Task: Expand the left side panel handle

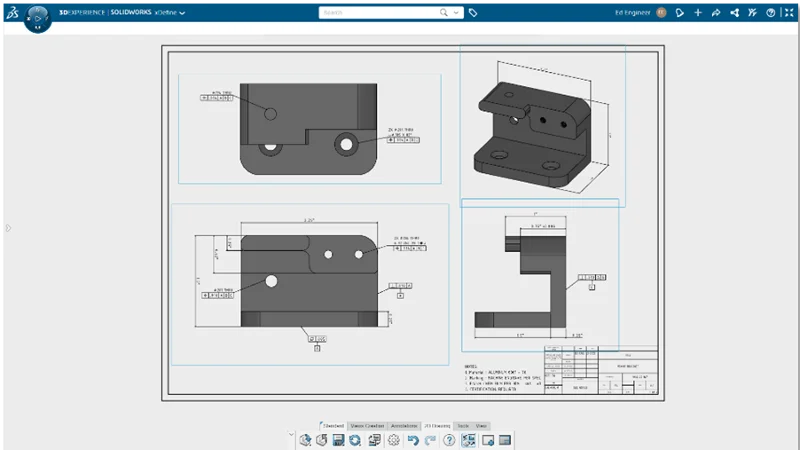Action: pos(7,228)
